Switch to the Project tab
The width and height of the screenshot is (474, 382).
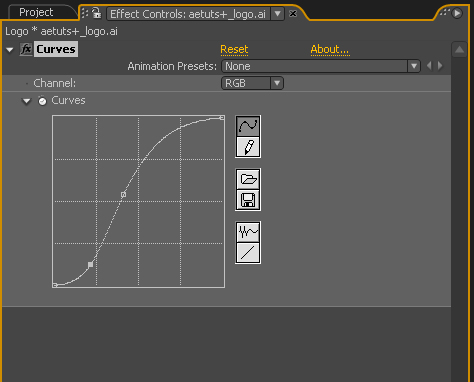36,12
